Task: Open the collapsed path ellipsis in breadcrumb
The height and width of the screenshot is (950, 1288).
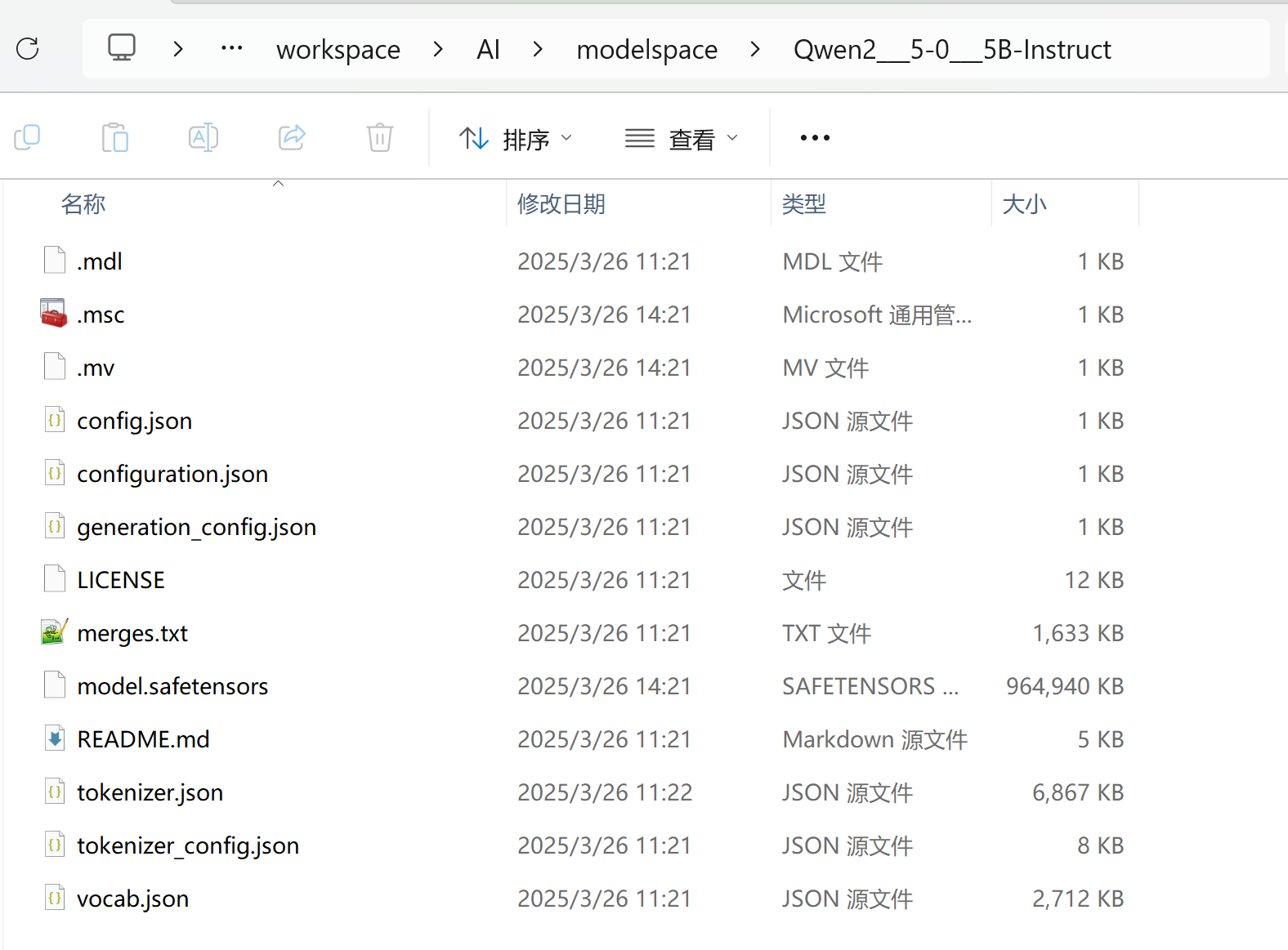Action: (x=232, y=48)
